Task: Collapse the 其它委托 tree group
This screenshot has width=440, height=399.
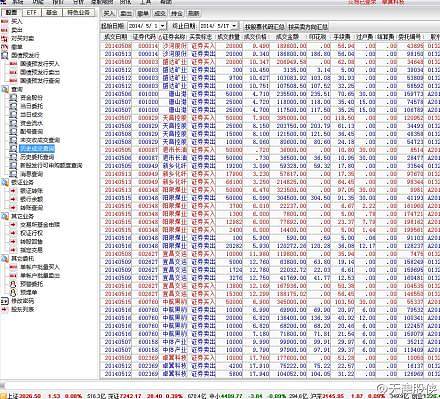Action: tap(5, 258)
